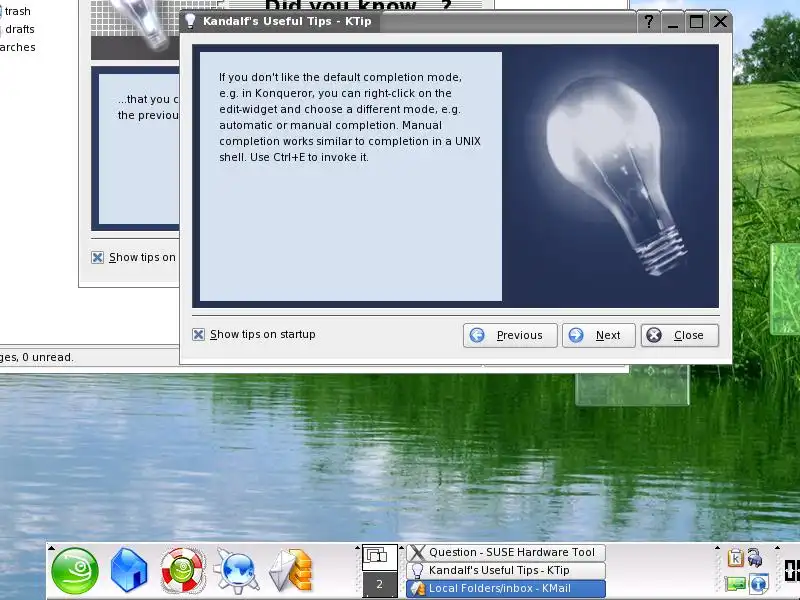The width and height of the screenshot is (800, 600).
Task: Click the blue info updater tray icon
Action: click(759, 584)
